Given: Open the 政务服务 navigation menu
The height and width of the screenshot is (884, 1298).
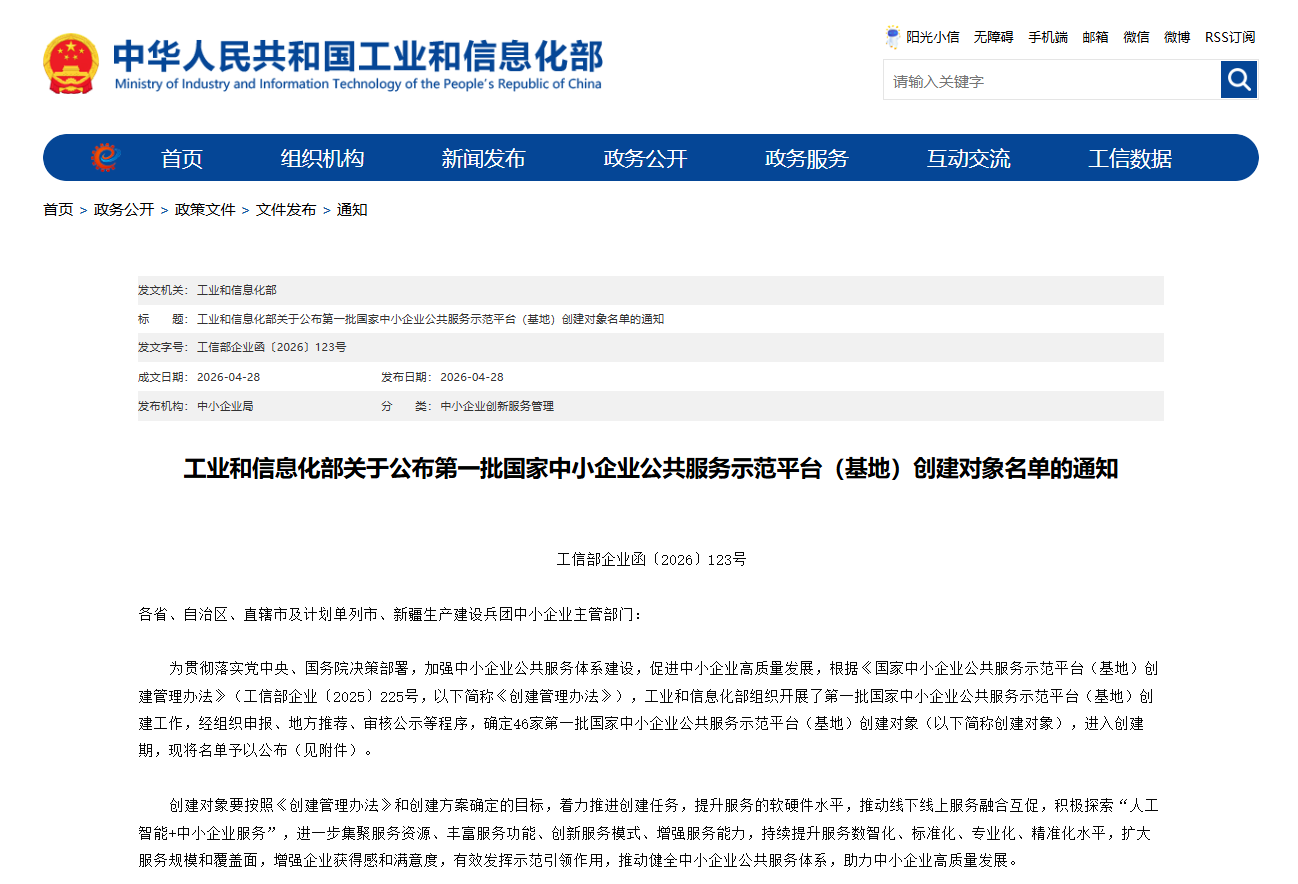Looking at the screenshot, I should 807,158.
